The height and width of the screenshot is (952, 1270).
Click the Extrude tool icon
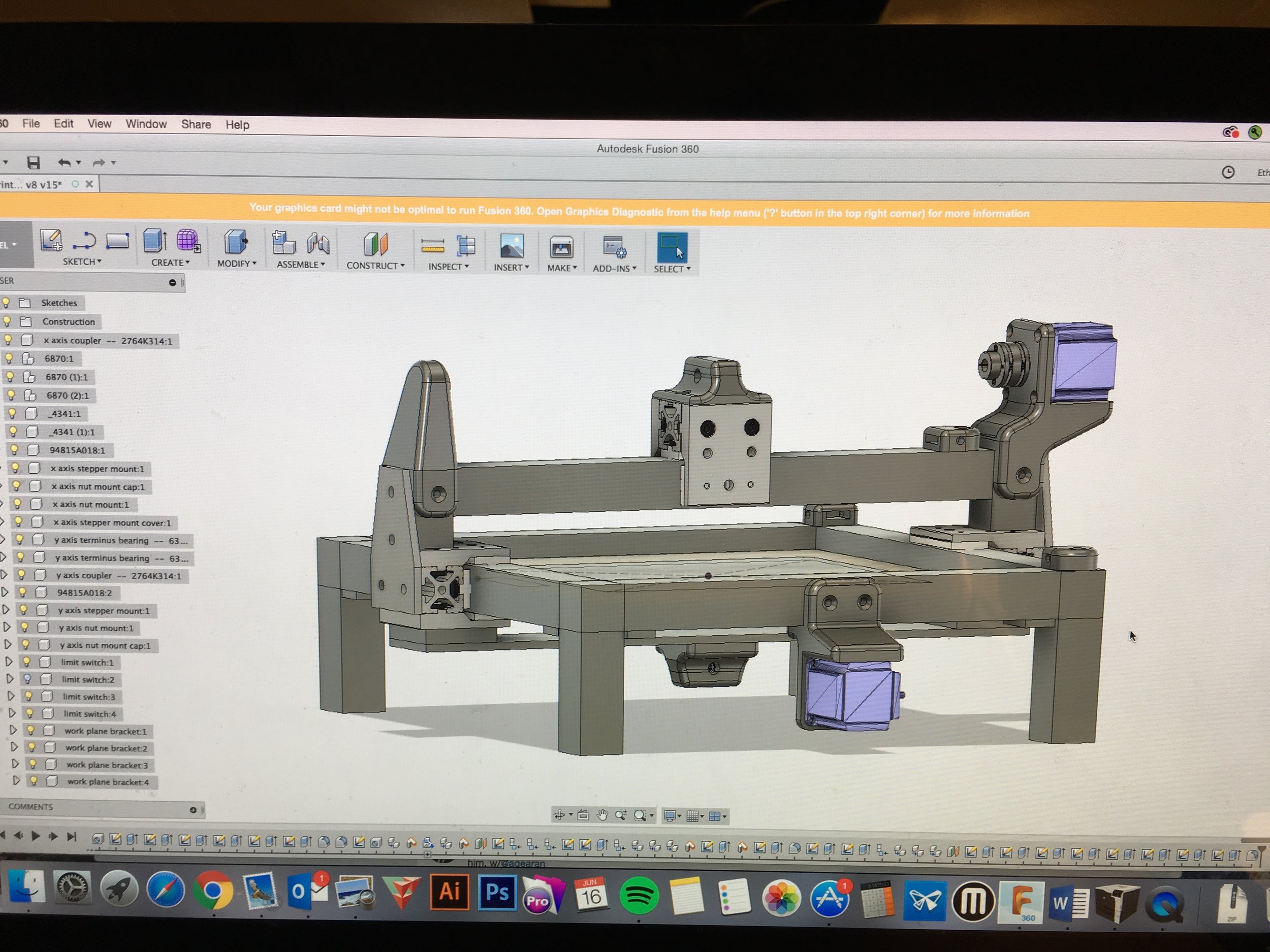coord(155,241)
